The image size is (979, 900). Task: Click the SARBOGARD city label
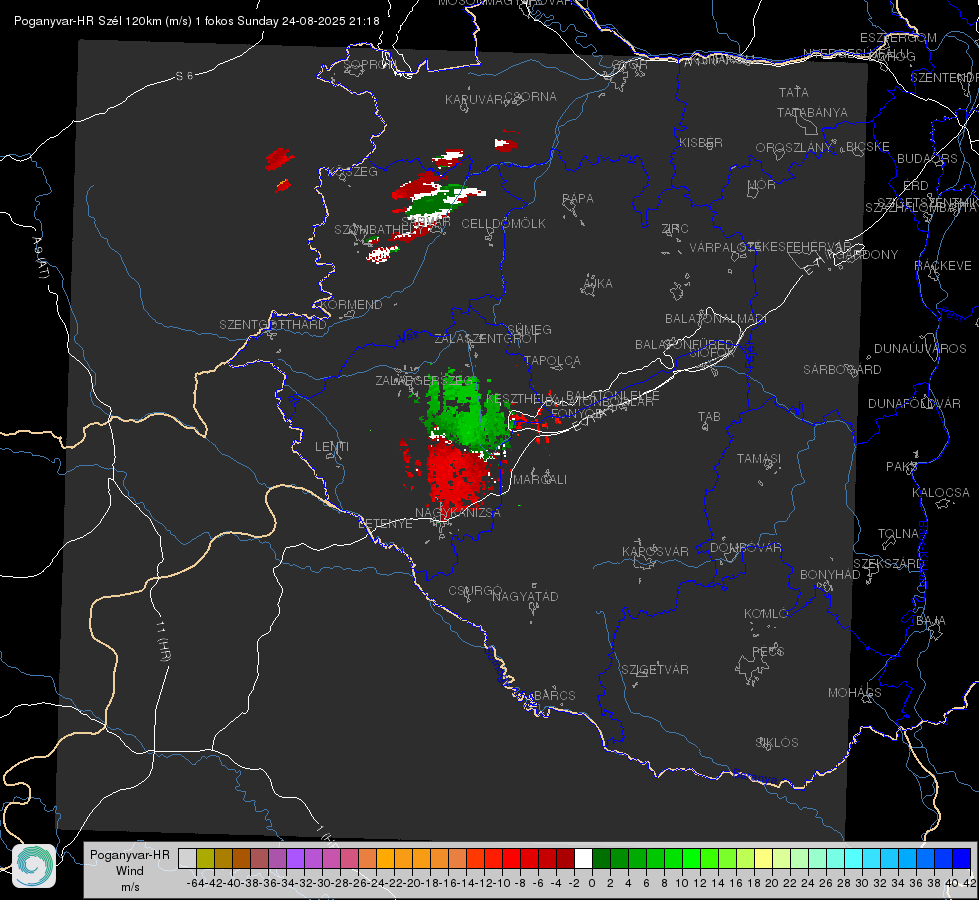click(842, 370)
